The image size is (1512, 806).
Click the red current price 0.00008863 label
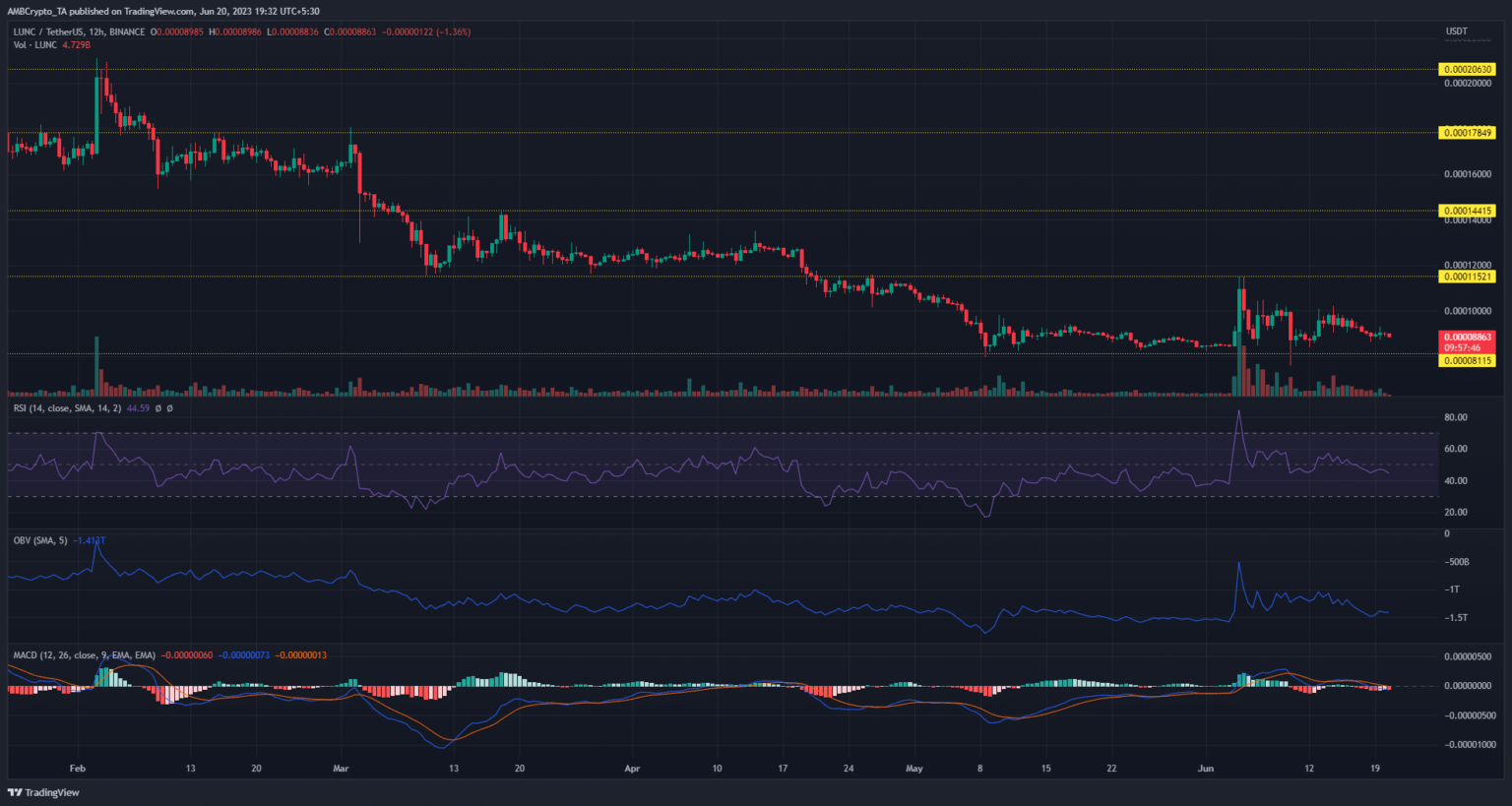1467,338
